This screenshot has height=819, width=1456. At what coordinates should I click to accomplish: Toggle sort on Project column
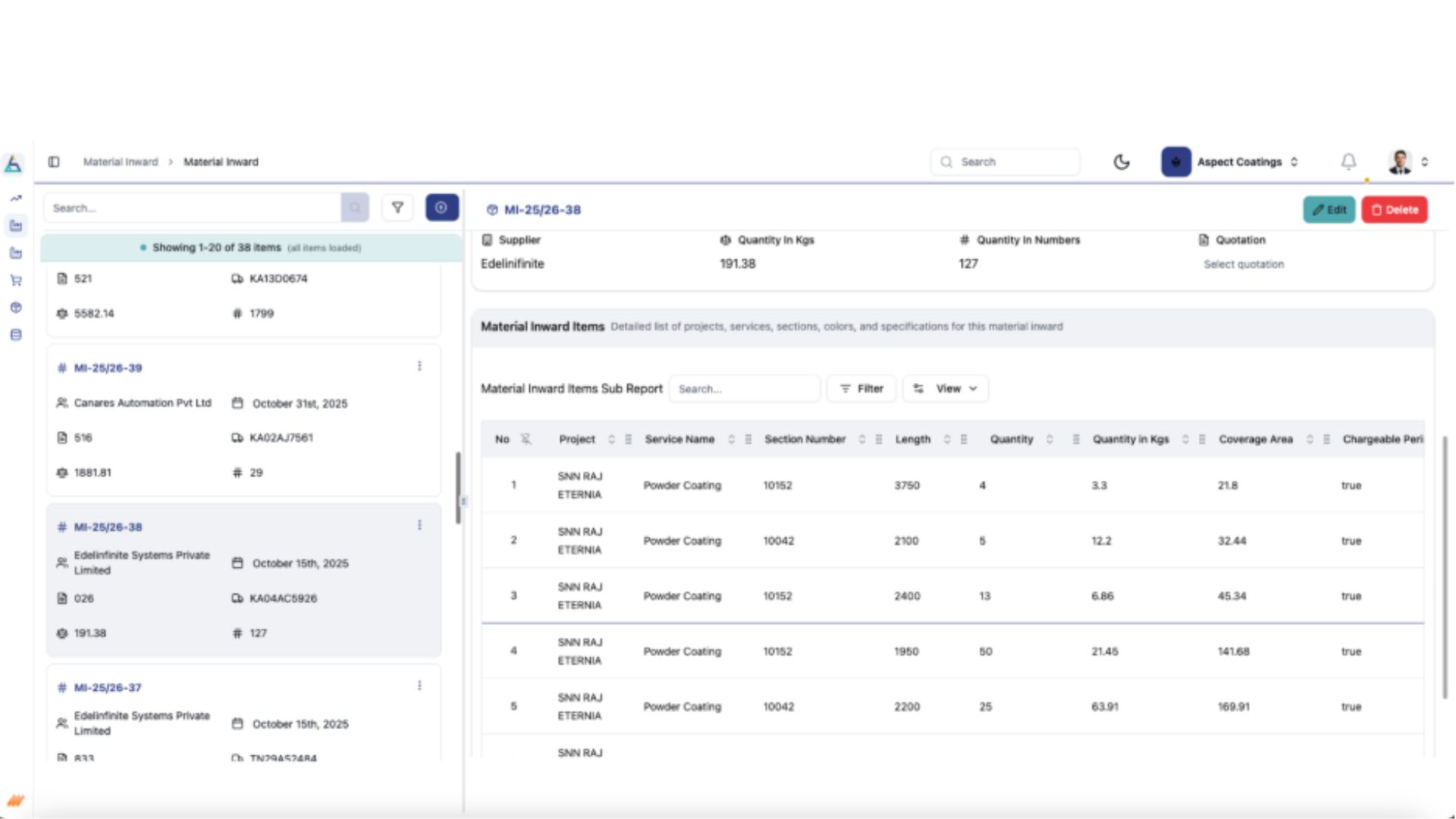tap(611, 439)
